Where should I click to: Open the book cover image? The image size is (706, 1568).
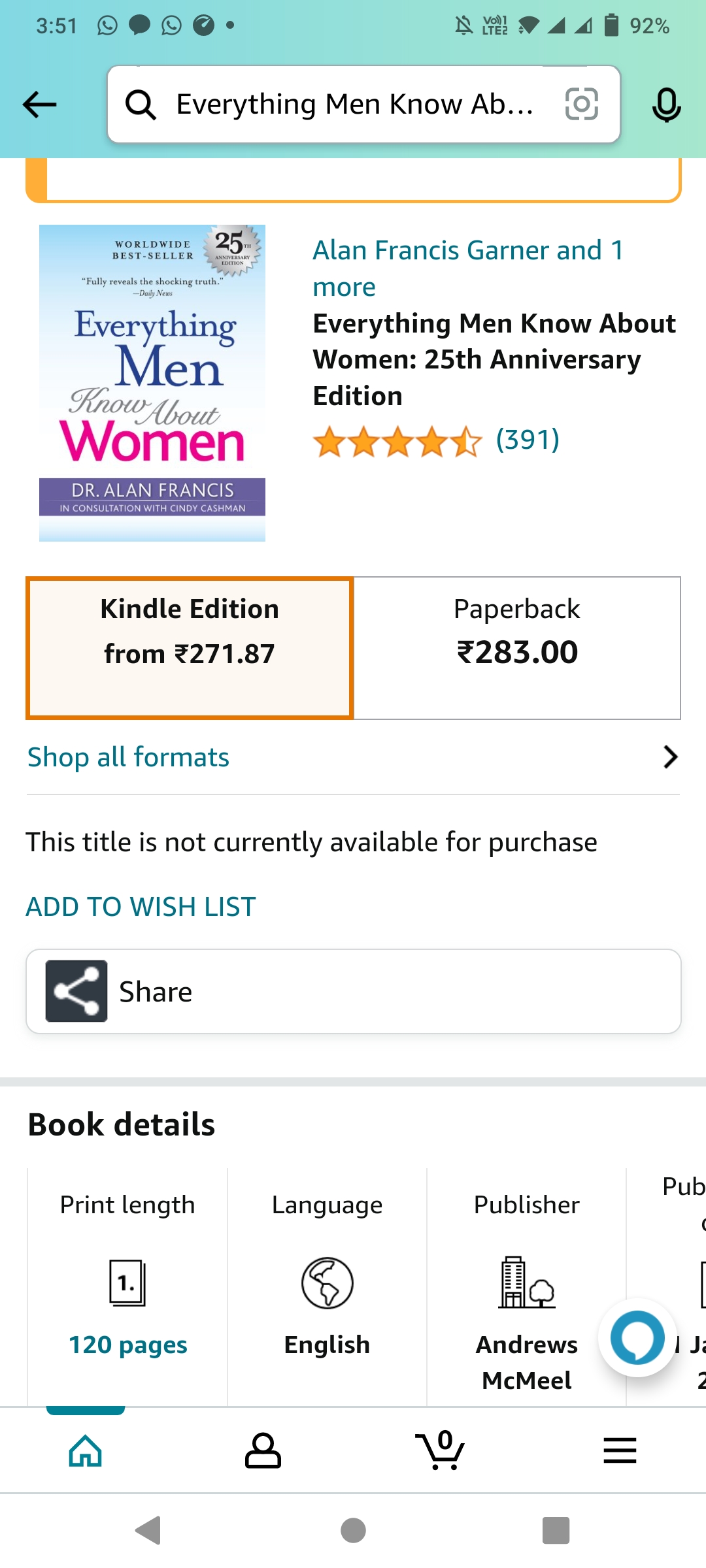(x=152, y=383)
